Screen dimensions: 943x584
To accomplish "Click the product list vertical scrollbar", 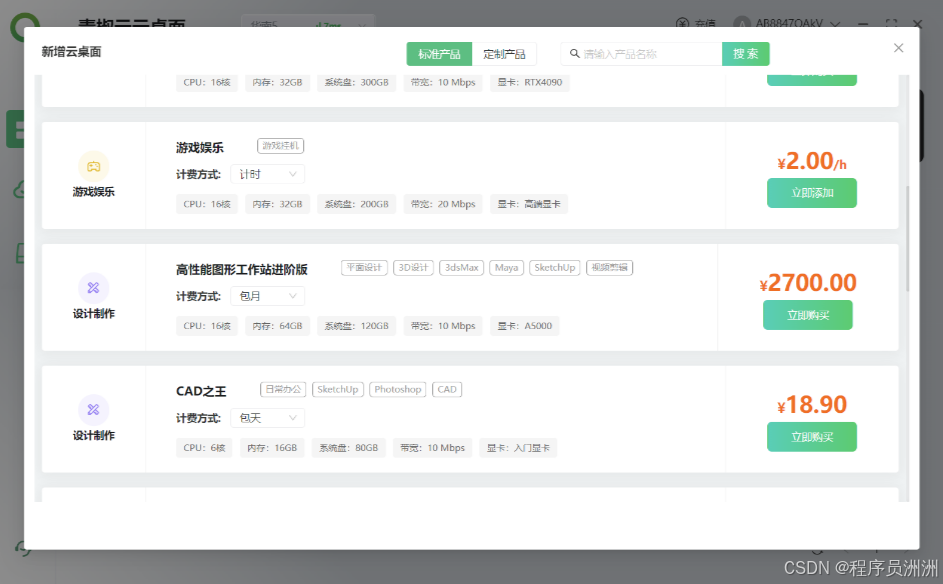I will (x=908, y=239).
